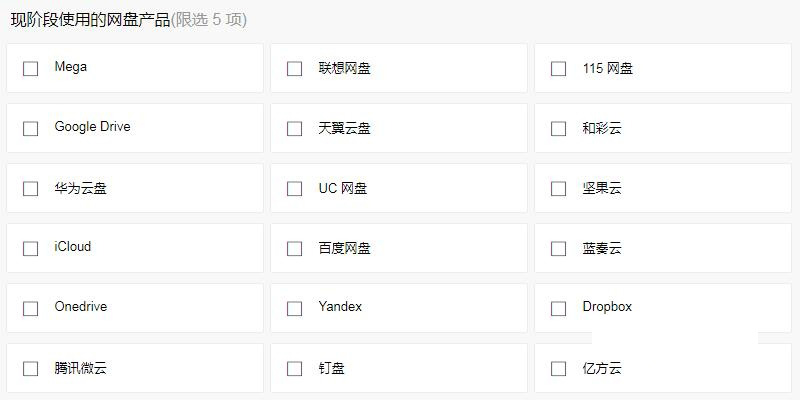This screenshot has width=800, height=400.
Task: Select the 亿方云 checkbox
Action: click(559, 369)
